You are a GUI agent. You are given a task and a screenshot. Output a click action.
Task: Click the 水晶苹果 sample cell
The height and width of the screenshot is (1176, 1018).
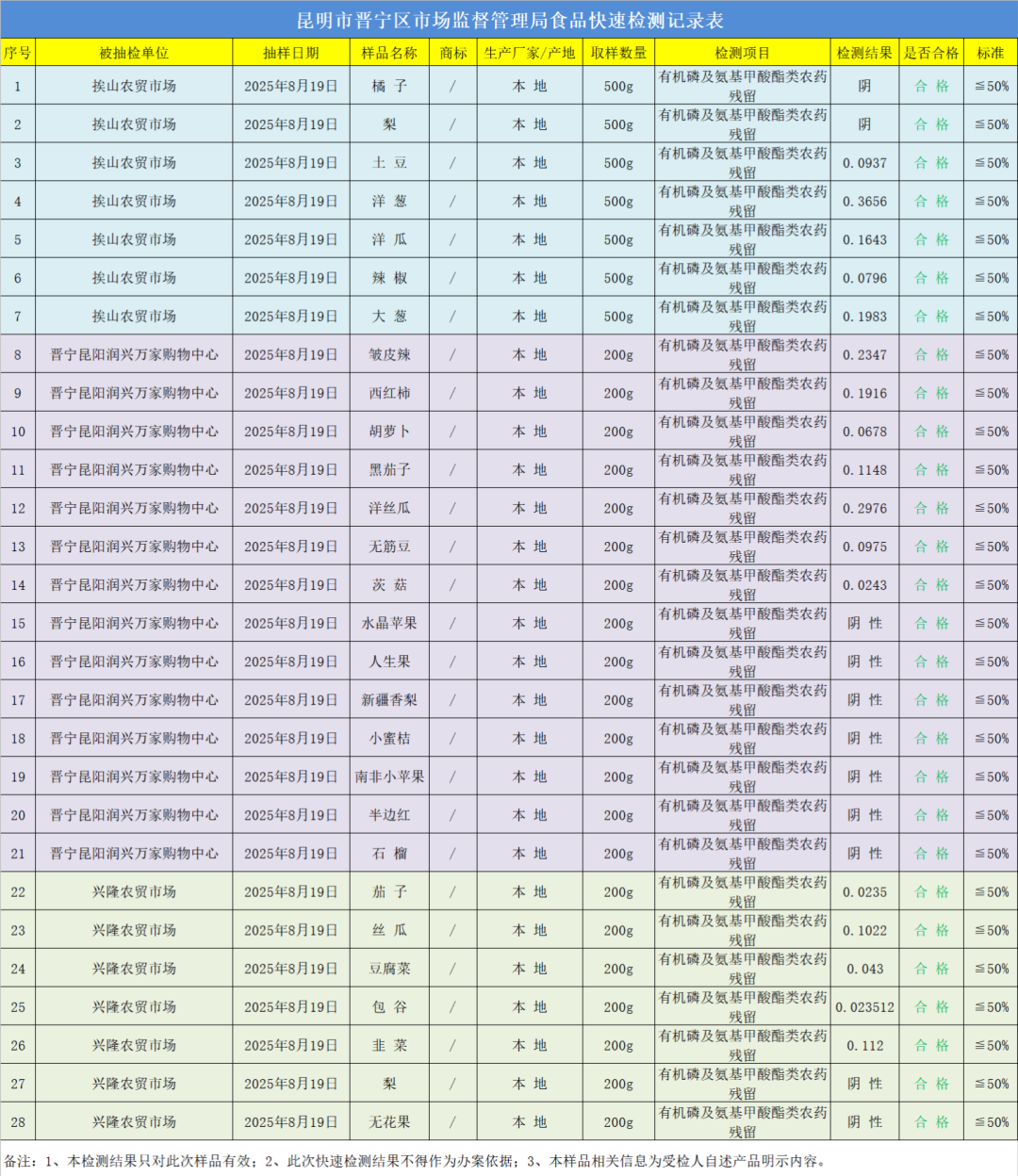tap(389, 624)
